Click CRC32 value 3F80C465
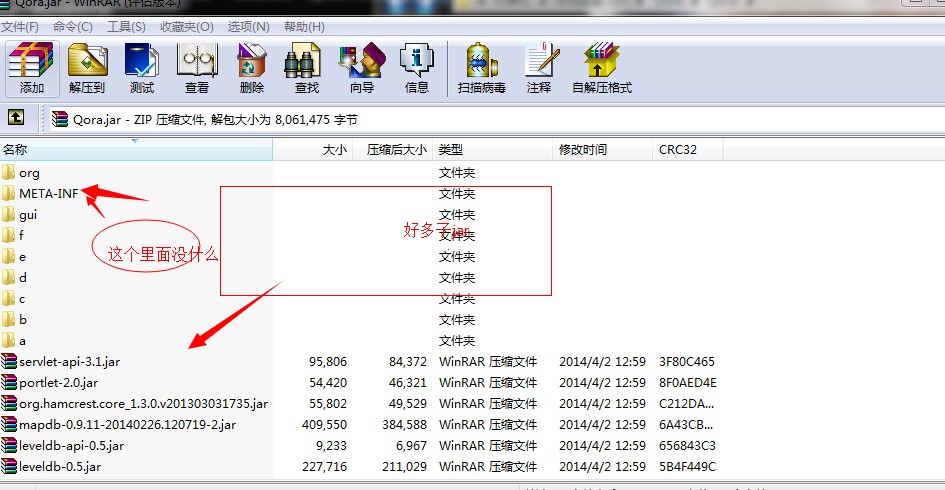This screenshot has height=490, width=945. (686, 362)
